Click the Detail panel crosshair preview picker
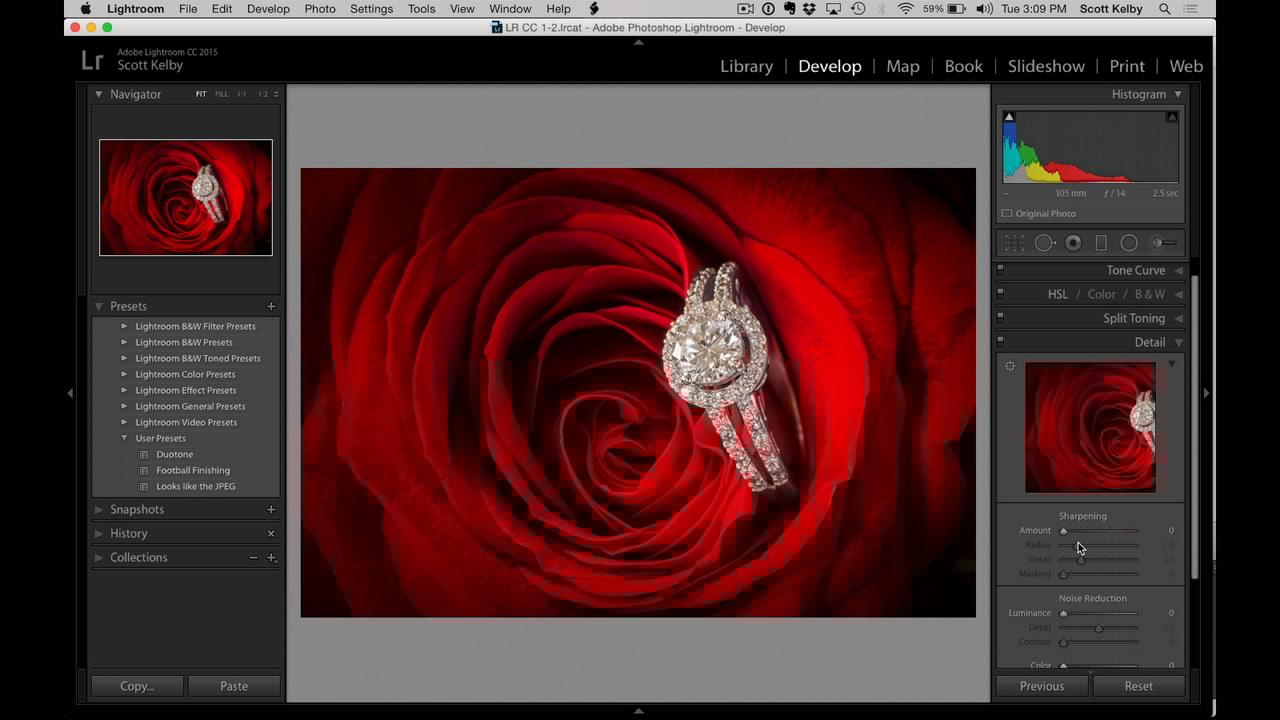 coord(1010,366)
